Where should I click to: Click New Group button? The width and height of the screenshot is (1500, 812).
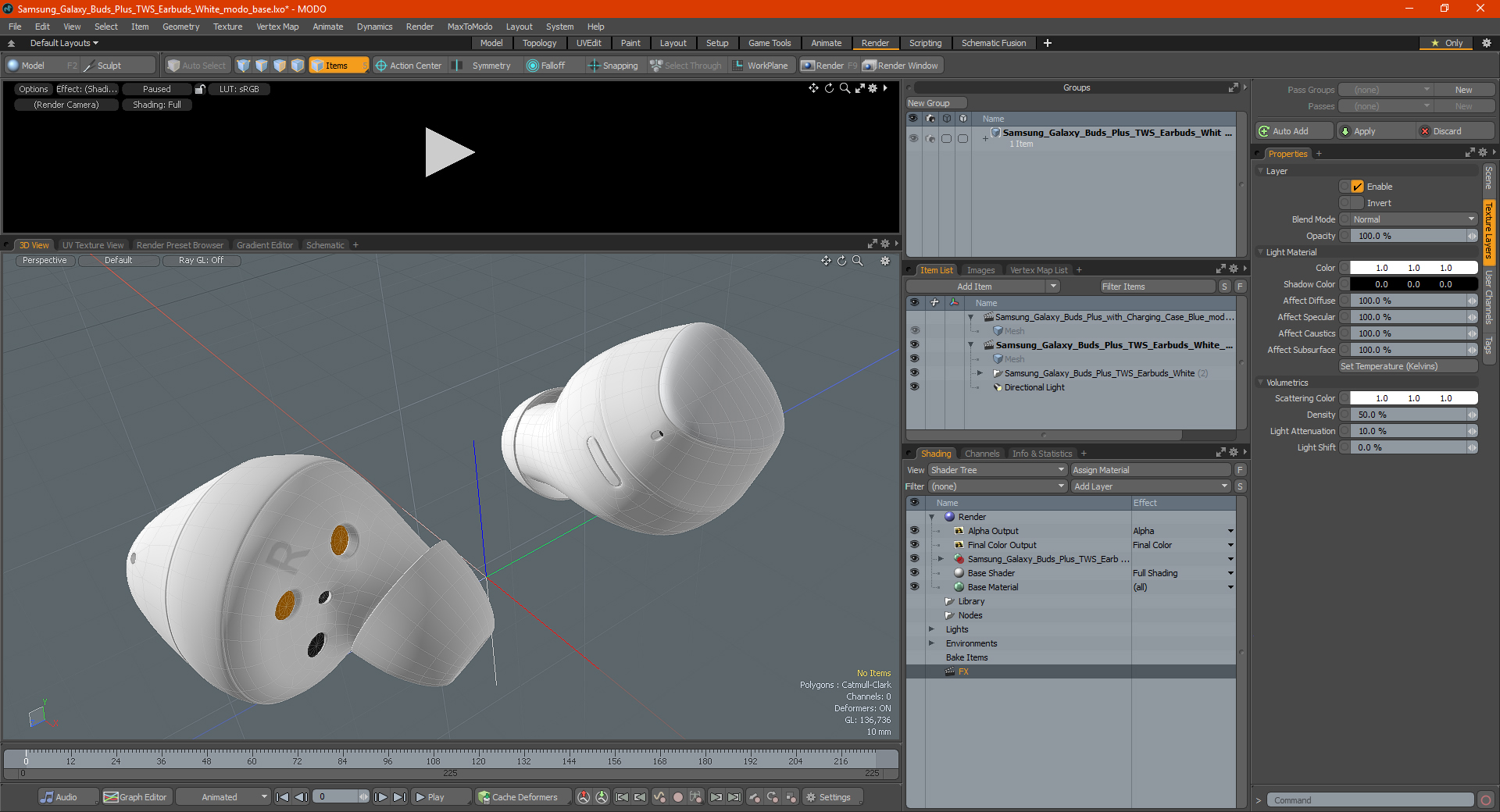tap(935, 103)
